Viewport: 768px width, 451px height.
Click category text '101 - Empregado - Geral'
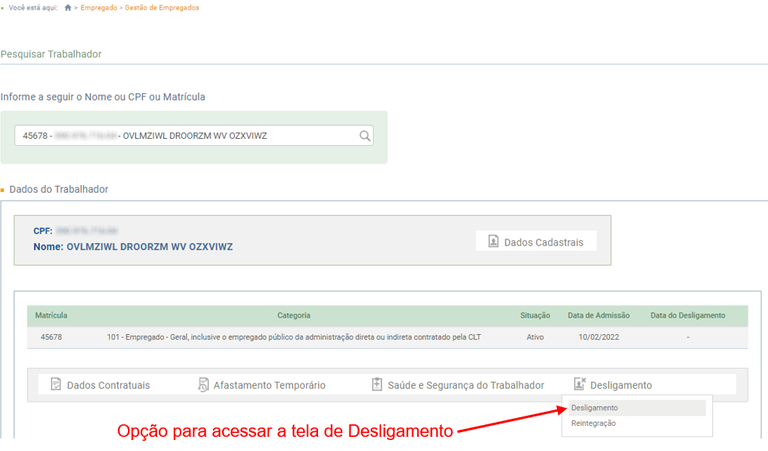coord(294,337)
